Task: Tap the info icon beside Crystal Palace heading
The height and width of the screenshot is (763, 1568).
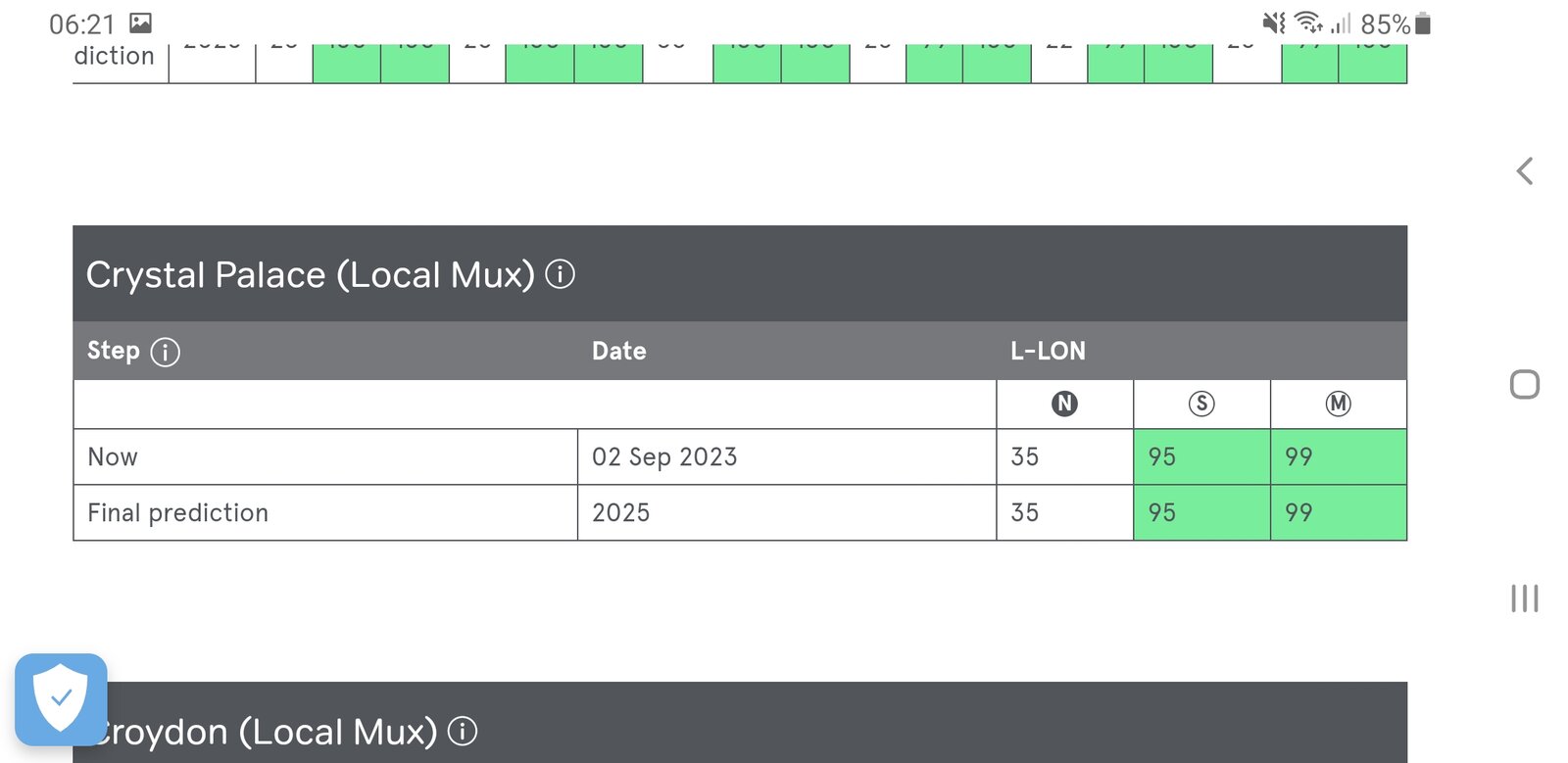Action: point(560,274)
